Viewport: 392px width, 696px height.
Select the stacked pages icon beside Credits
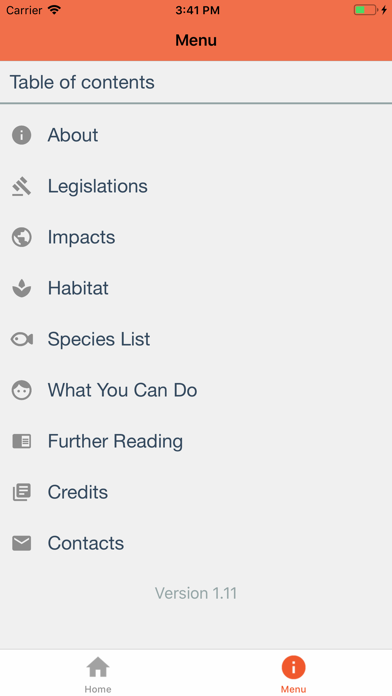pos(21,492)
